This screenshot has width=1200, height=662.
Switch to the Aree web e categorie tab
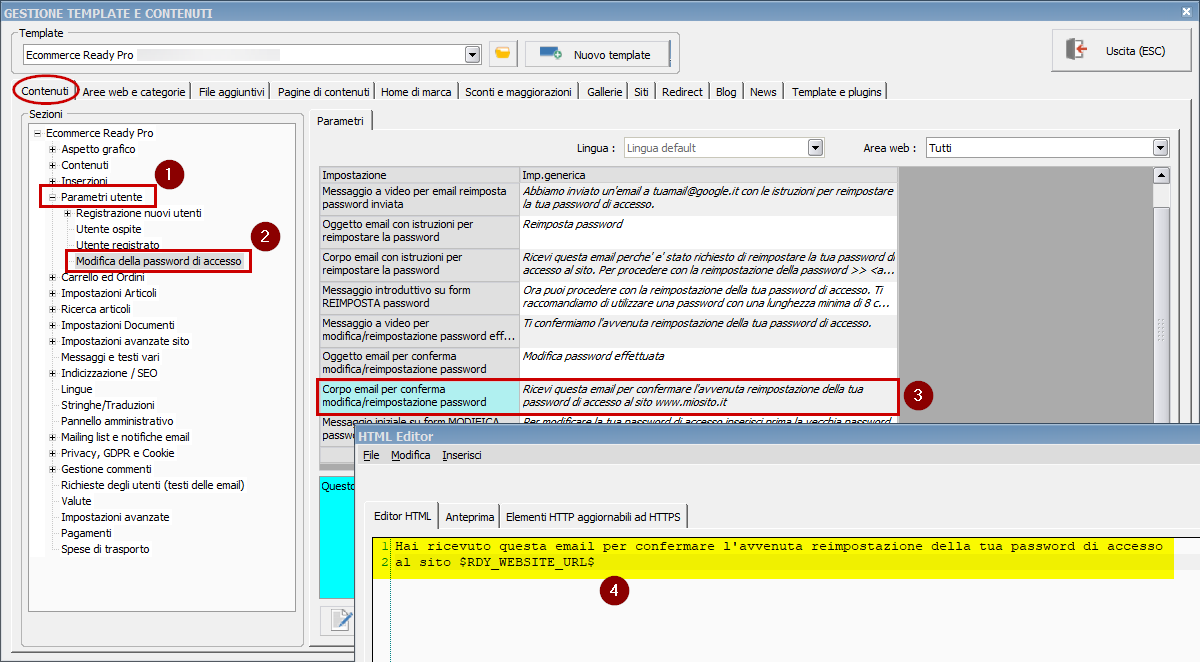pos(134,92)
